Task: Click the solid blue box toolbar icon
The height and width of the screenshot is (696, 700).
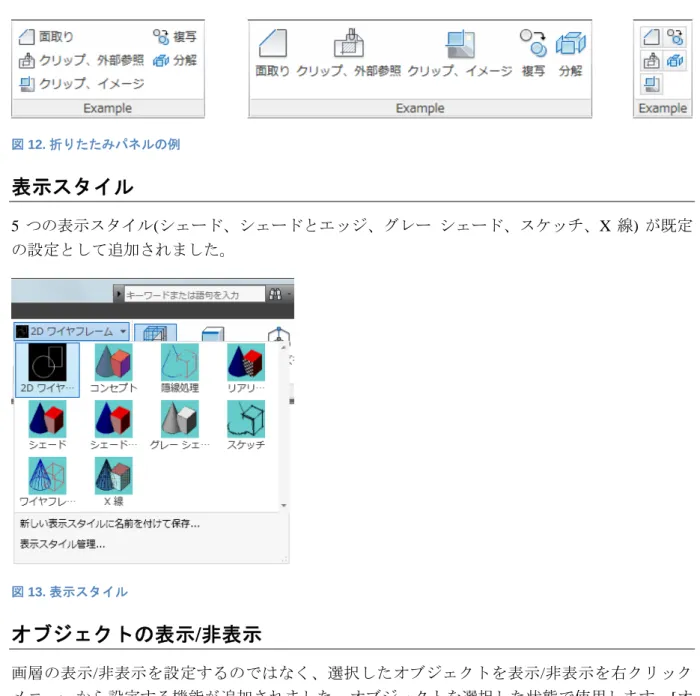Action: point(212,334)
